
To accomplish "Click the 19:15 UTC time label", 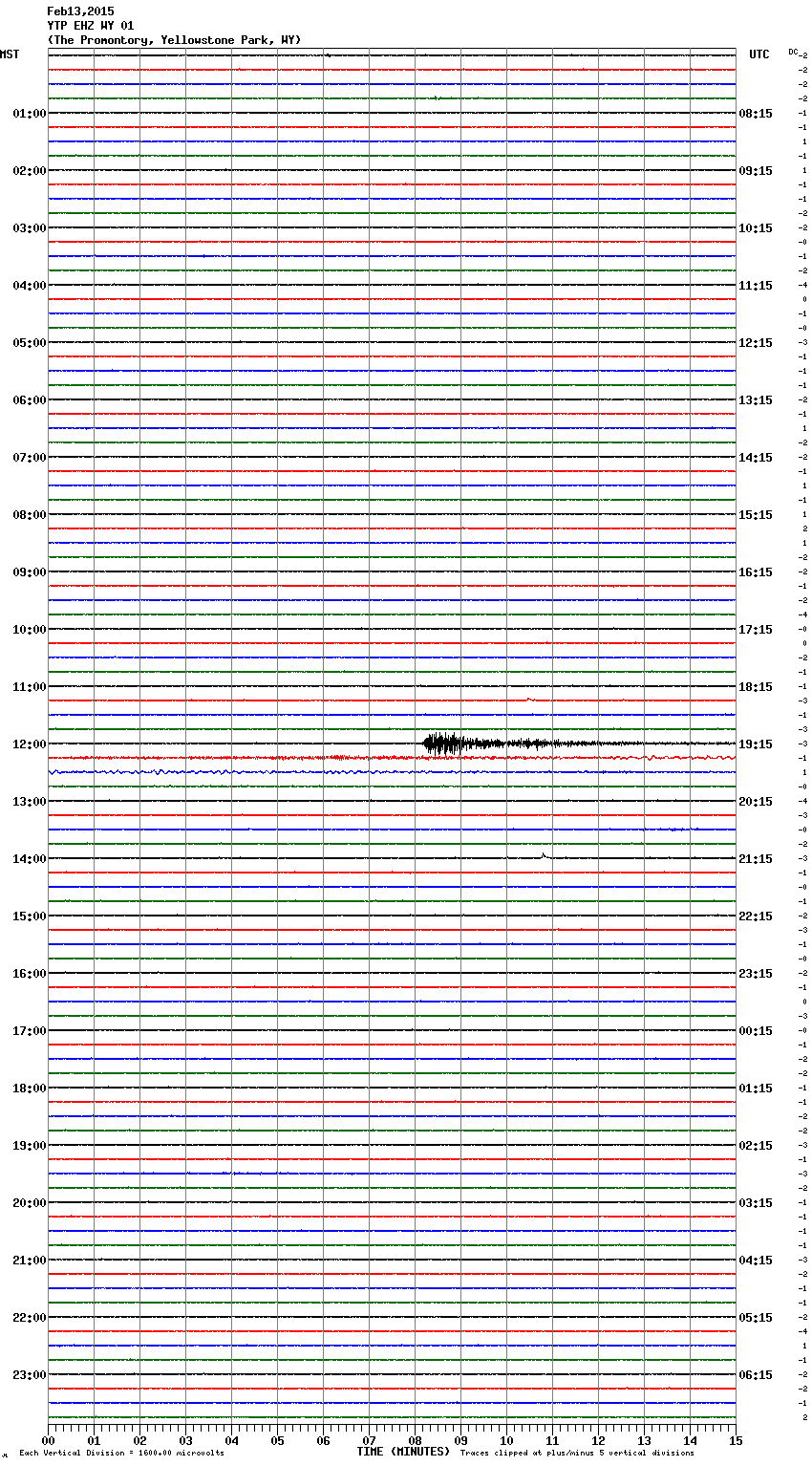I will pyautogui.click(x=756, y=744).
